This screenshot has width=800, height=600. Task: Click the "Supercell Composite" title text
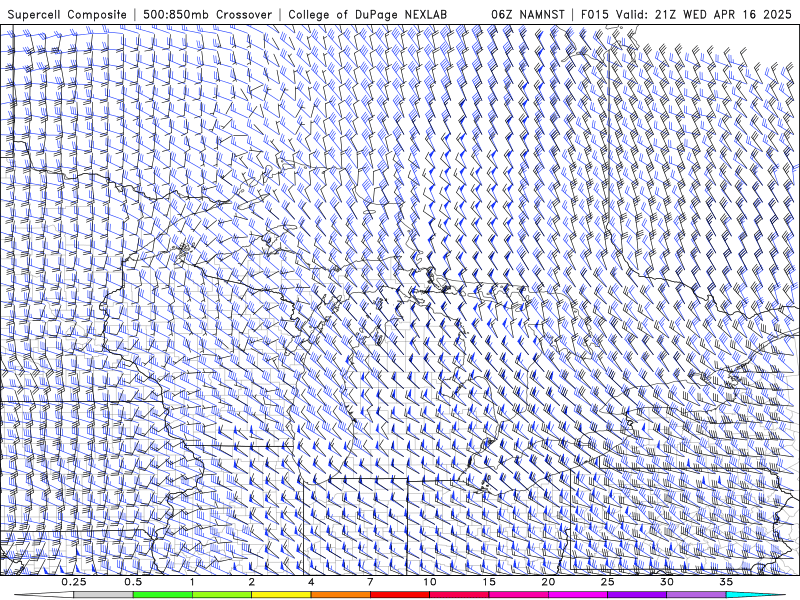pyautogui.click(x=67, y=15)
